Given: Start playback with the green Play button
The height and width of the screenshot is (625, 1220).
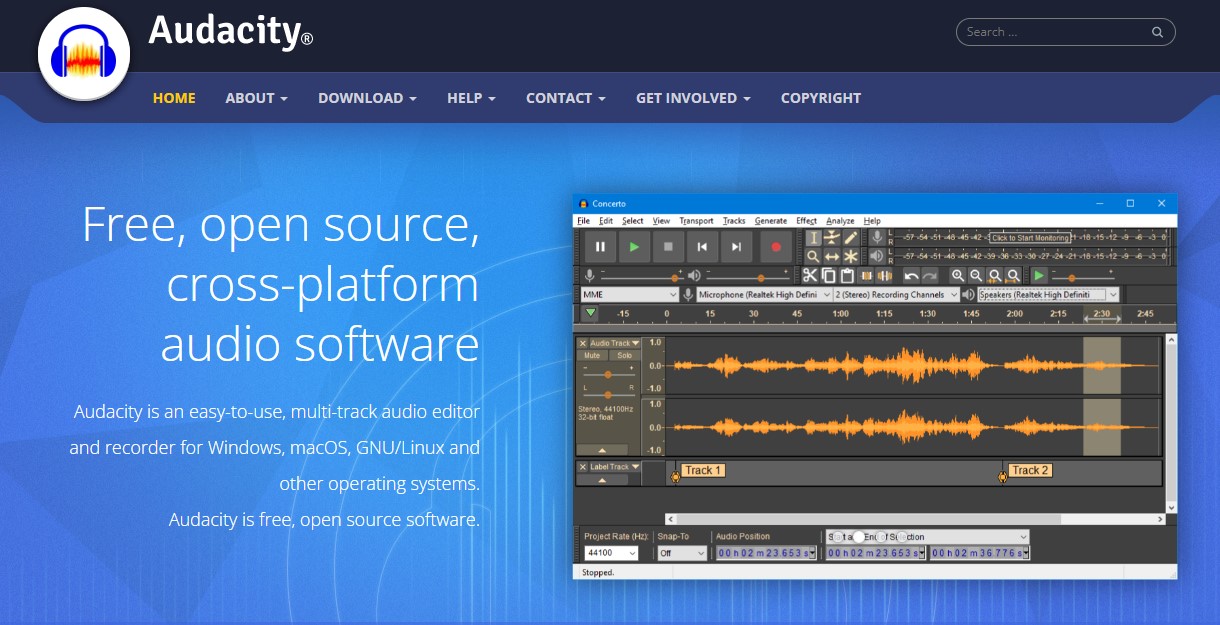Looking at the screenshot, I should (x=634, y=246).
